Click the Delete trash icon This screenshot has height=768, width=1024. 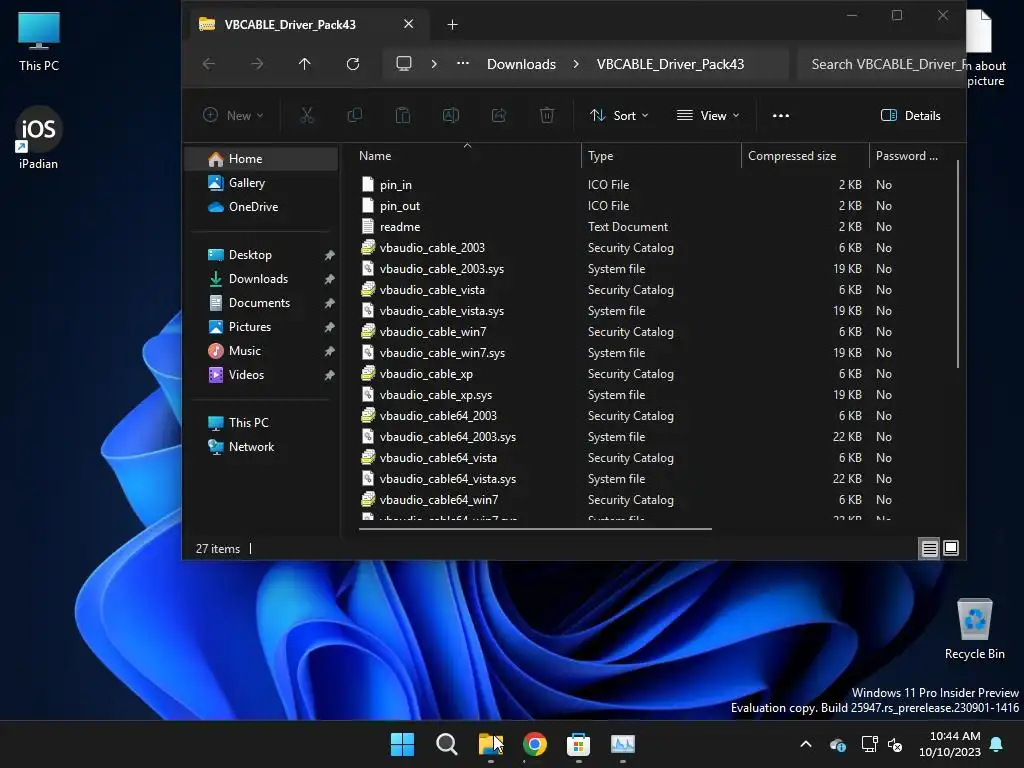coord(547,116)
